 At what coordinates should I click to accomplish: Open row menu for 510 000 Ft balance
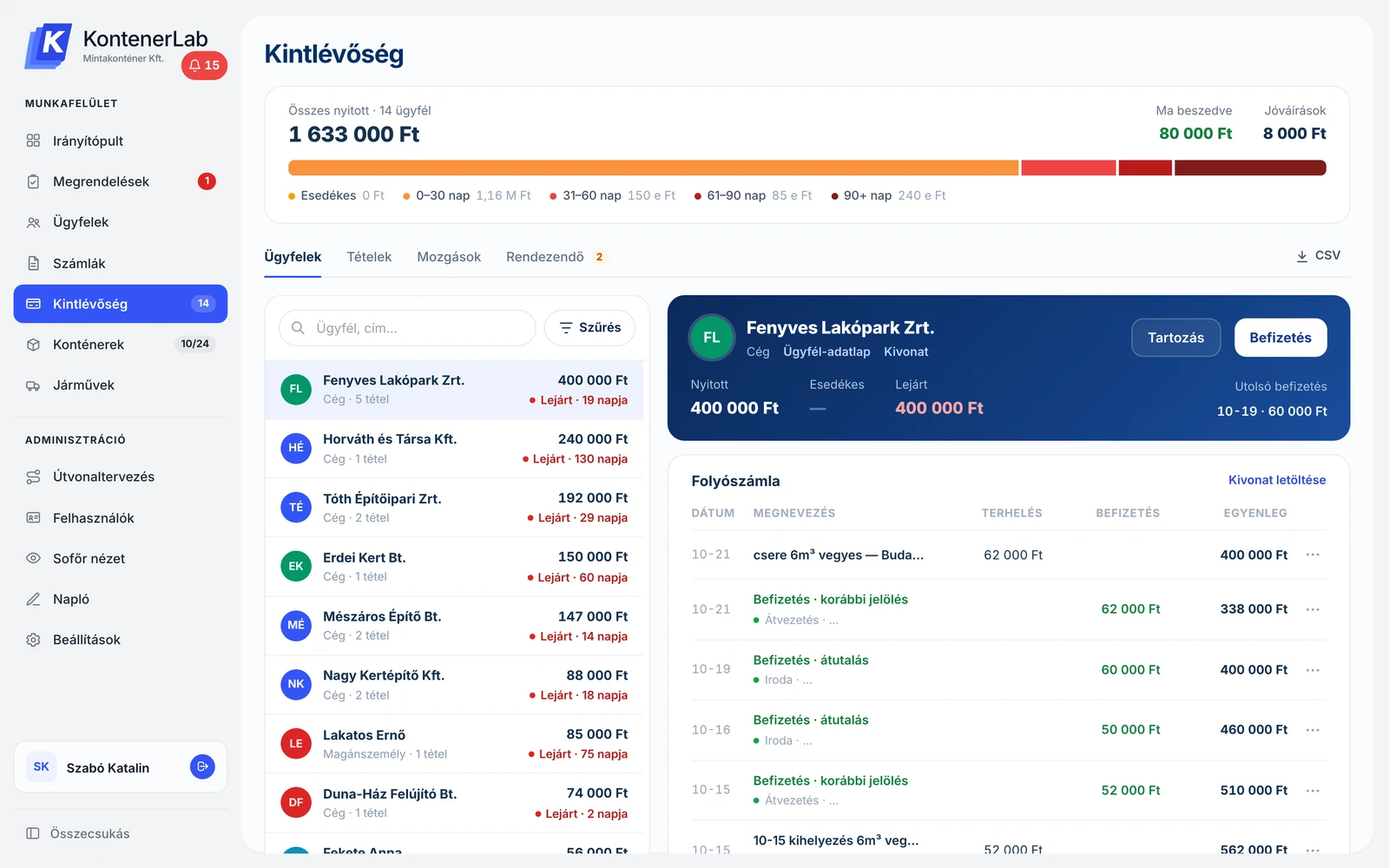[1313, 791]
